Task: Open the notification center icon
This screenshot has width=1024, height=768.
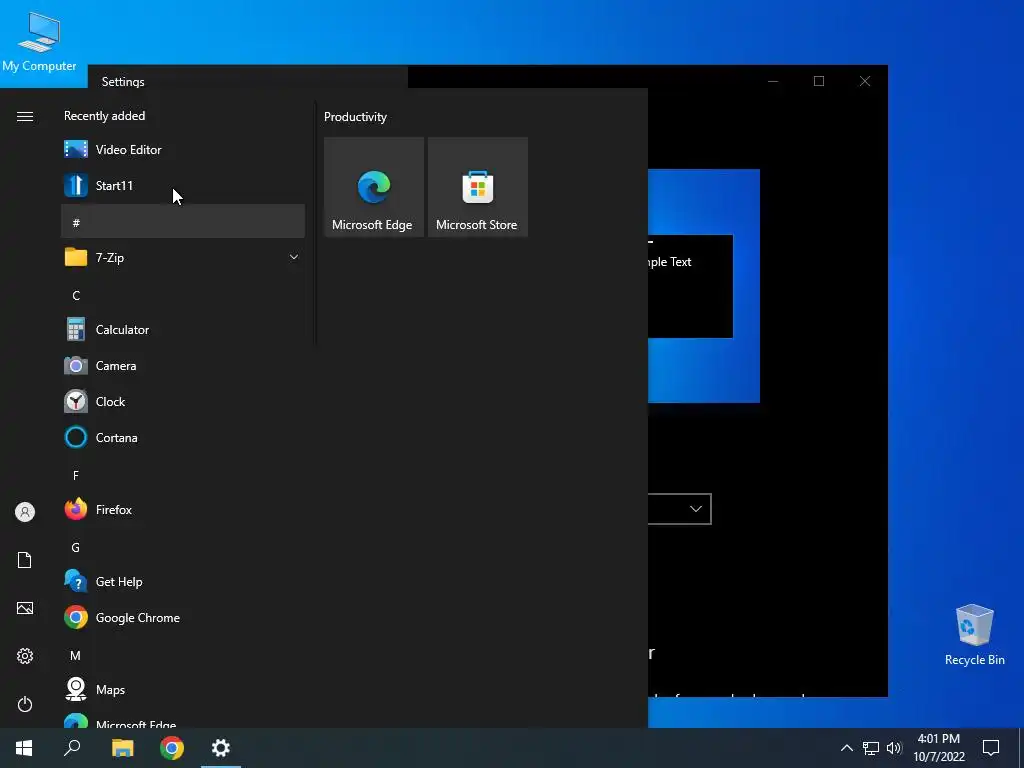Action: [991, 748]
